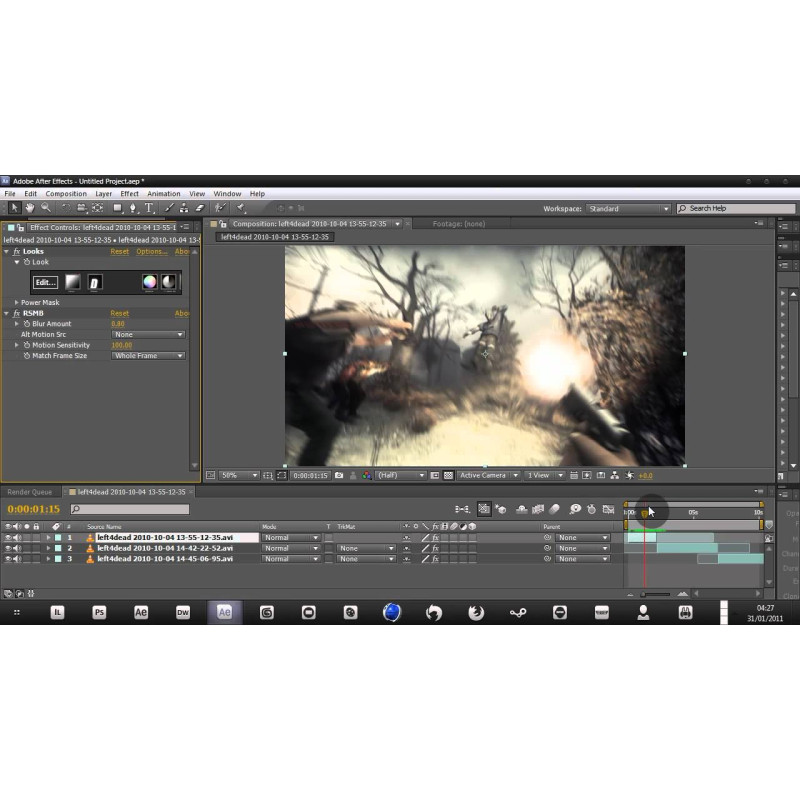Click the Edit... button in Looks
The height and width of the screenshot is (800, 800).
point(45,282)
